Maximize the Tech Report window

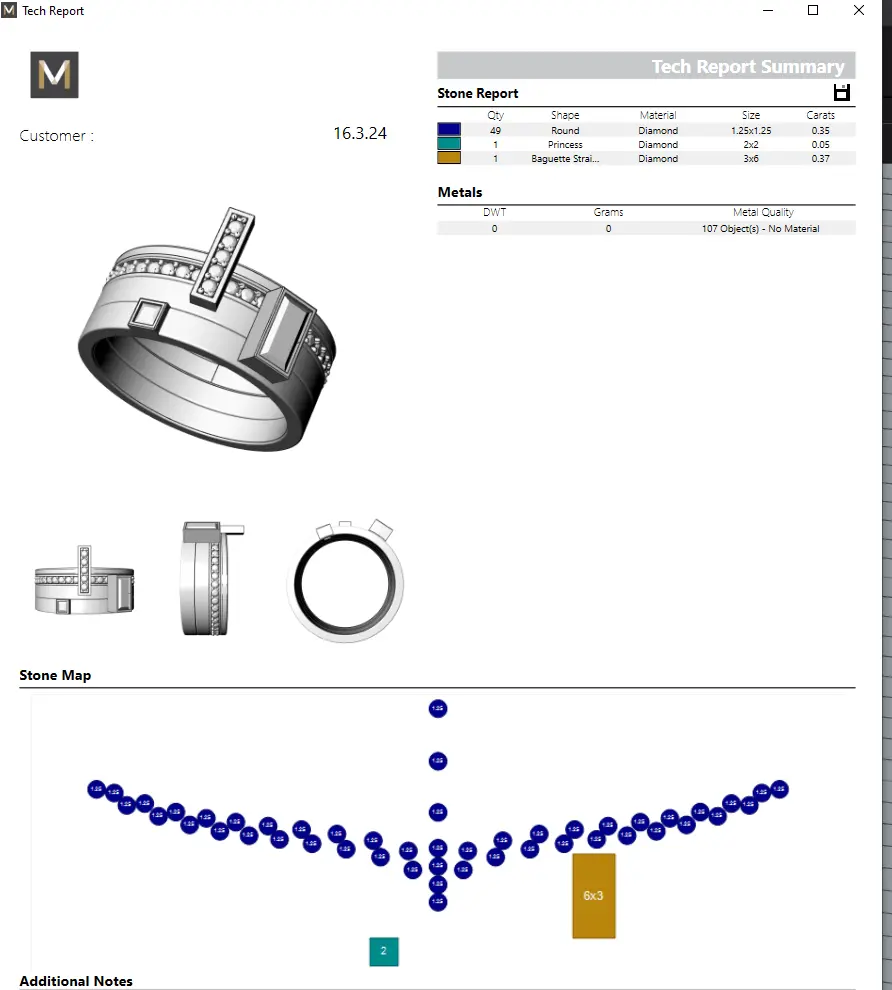coord(813,11)
